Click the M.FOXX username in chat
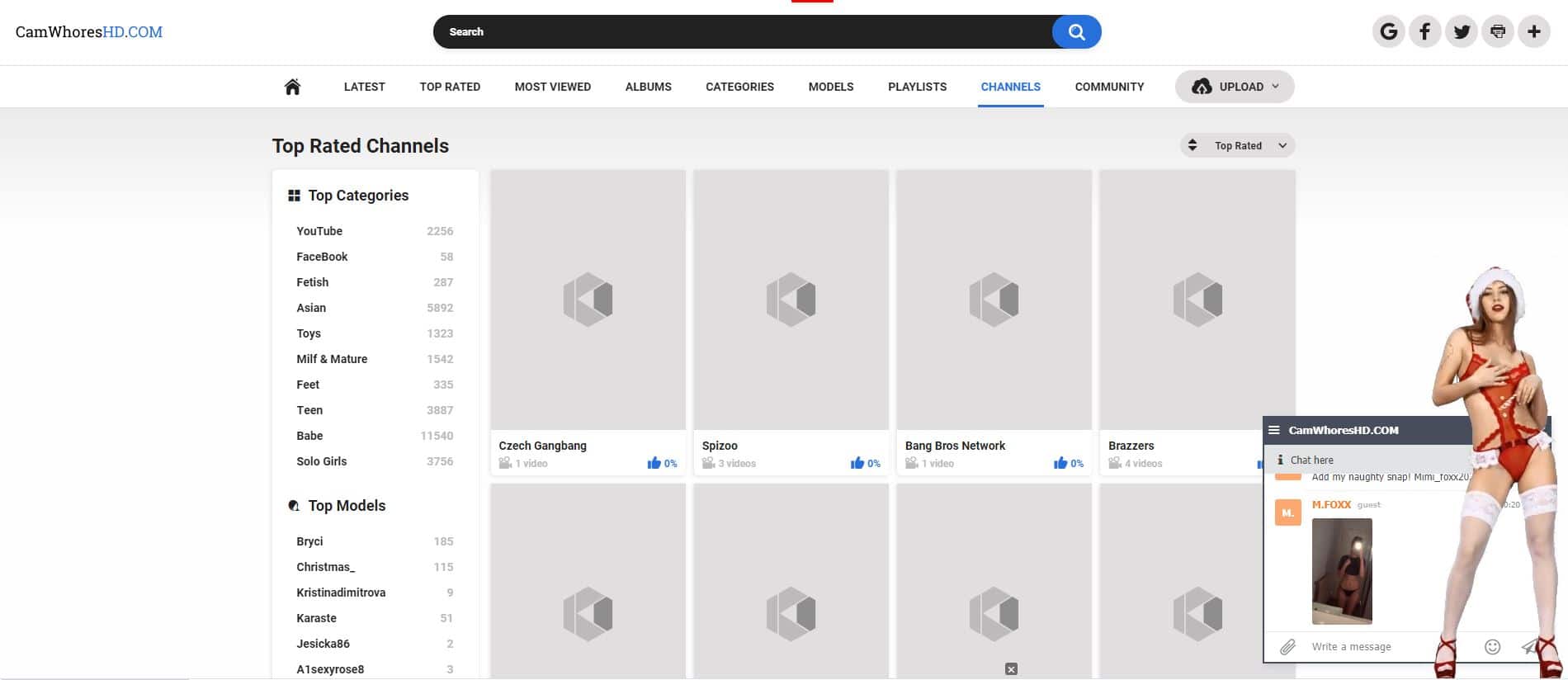This screenshot has width=1568, height=680. click(x=1331, y=504)
